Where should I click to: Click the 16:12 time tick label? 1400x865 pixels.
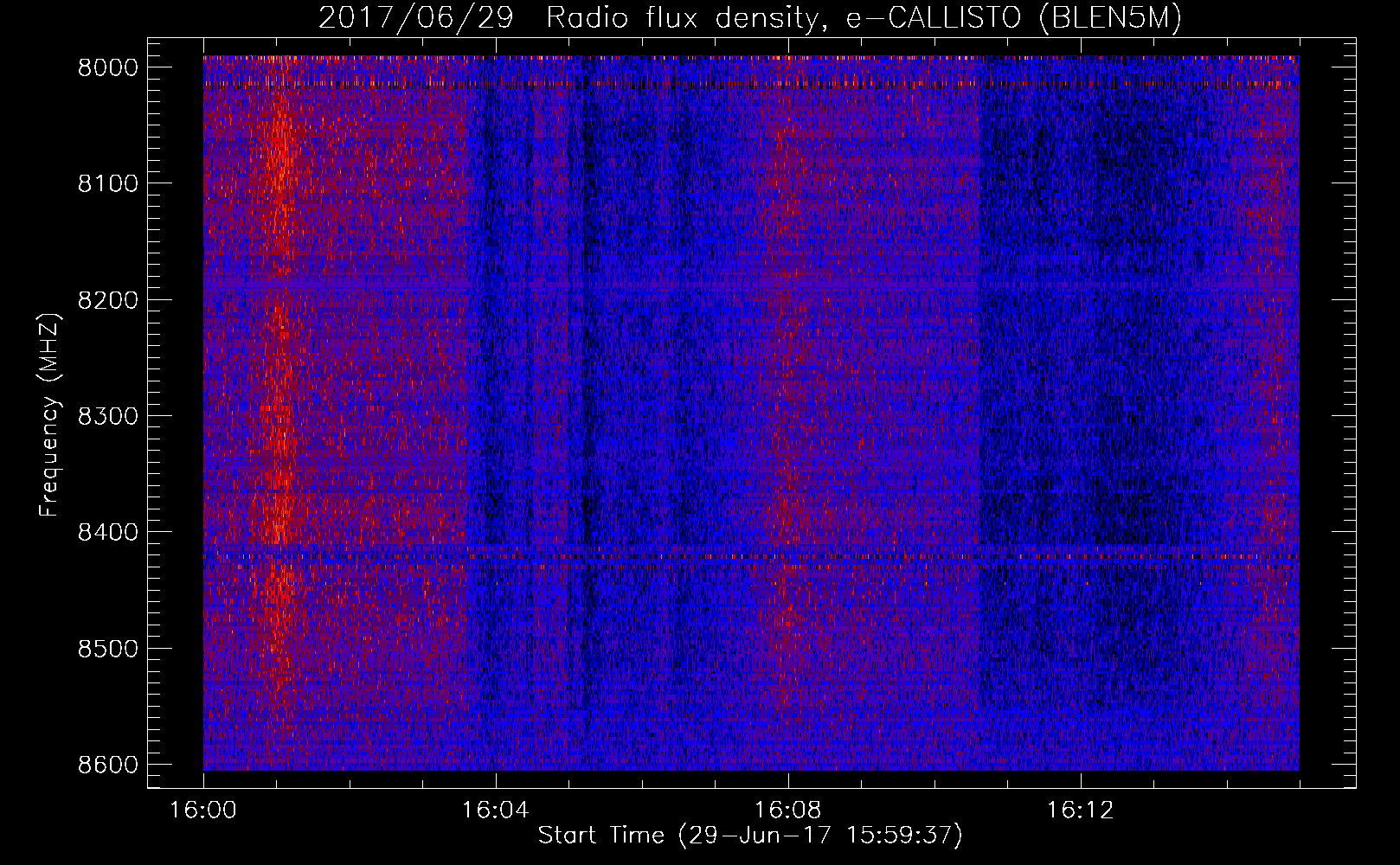tap(1081, 811)
